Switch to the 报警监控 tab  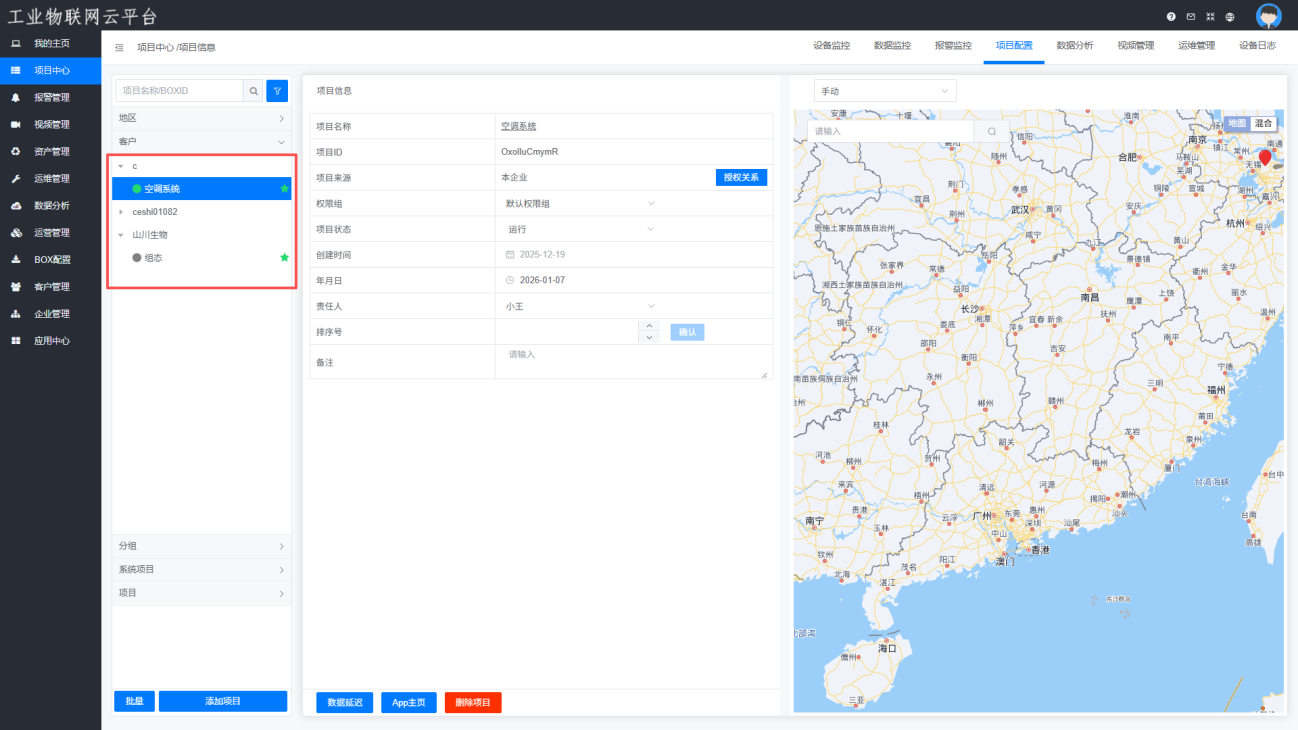tap(952, 46)
